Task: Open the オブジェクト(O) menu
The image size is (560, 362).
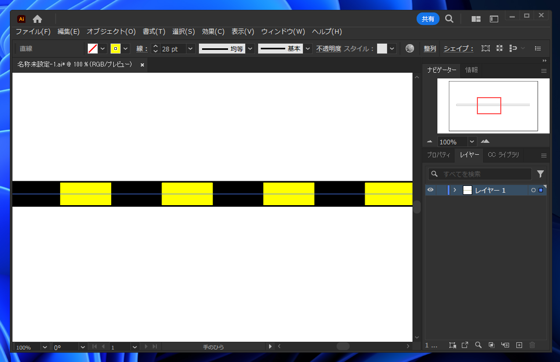Action: tap(111, 32)
